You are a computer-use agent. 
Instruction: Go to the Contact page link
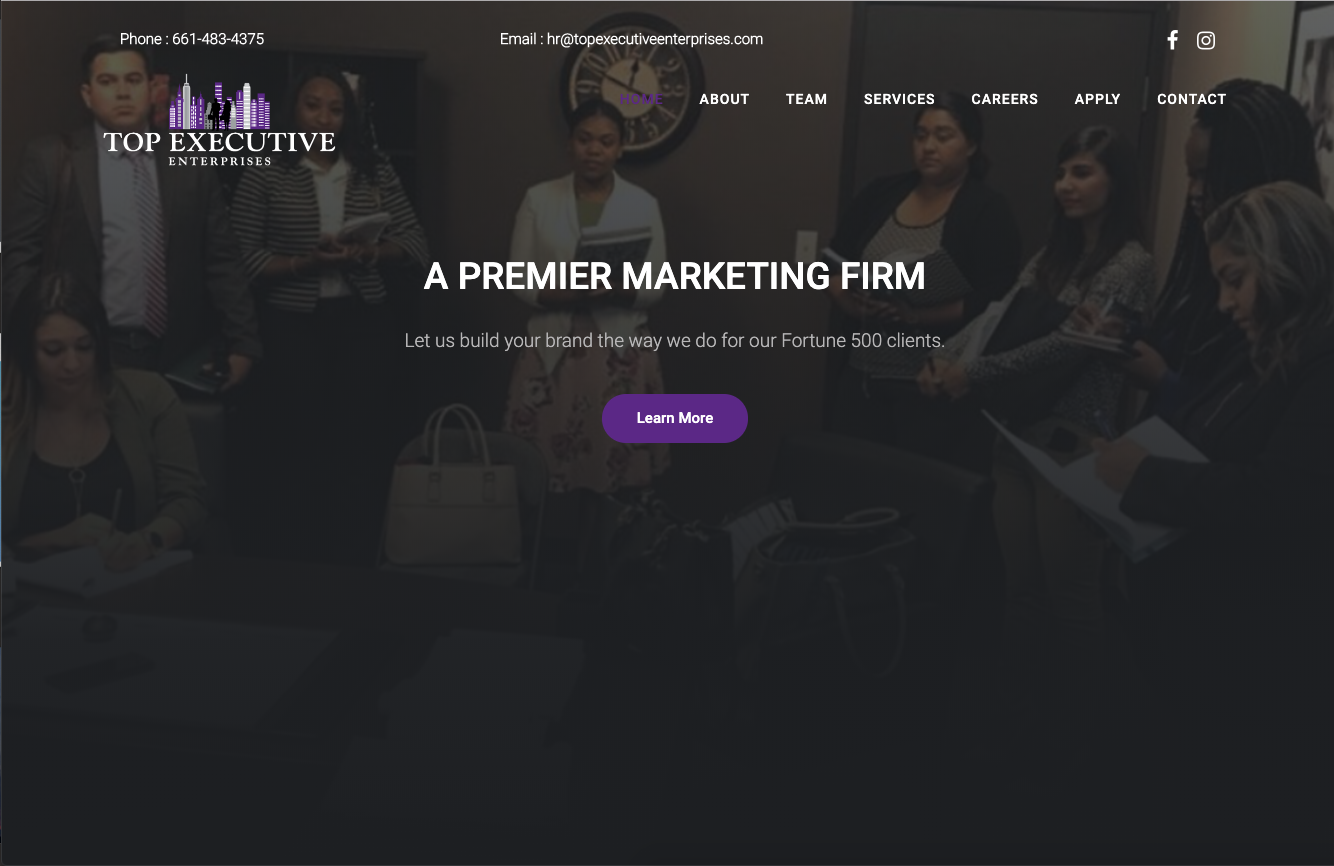click(1191, 99)
